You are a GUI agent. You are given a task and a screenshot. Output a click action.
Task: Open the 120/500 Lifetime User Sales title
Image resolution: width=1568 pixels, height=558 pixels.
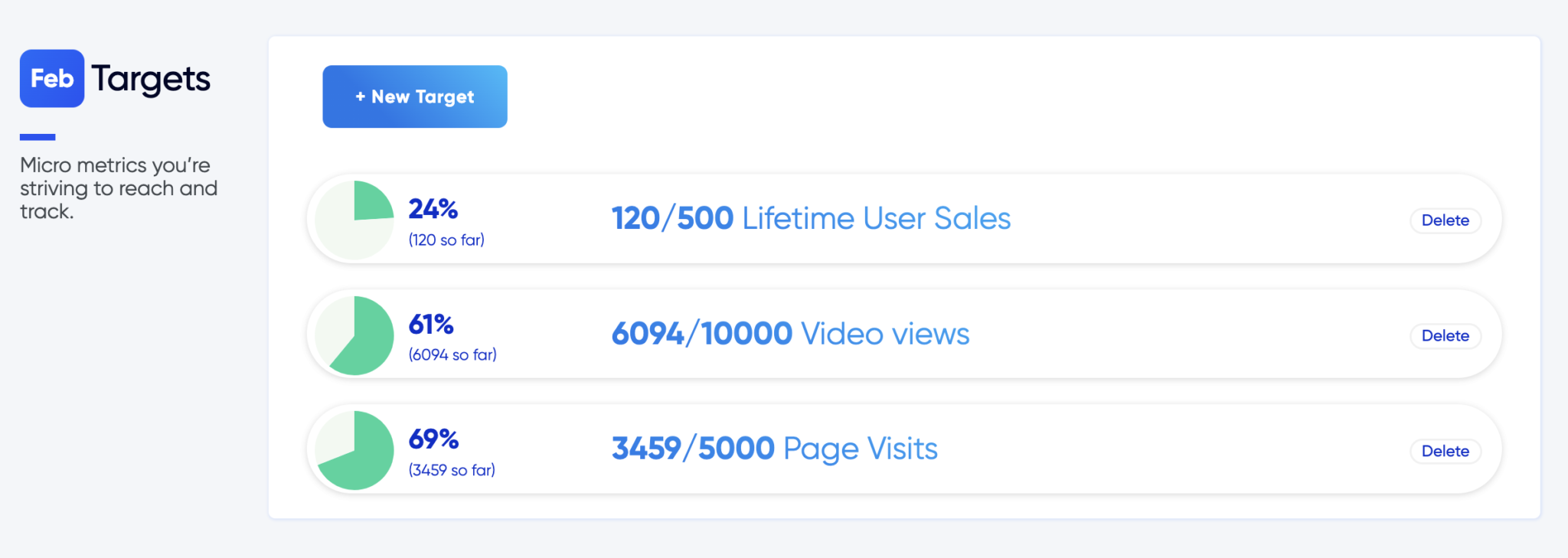(x=811, y=219)
